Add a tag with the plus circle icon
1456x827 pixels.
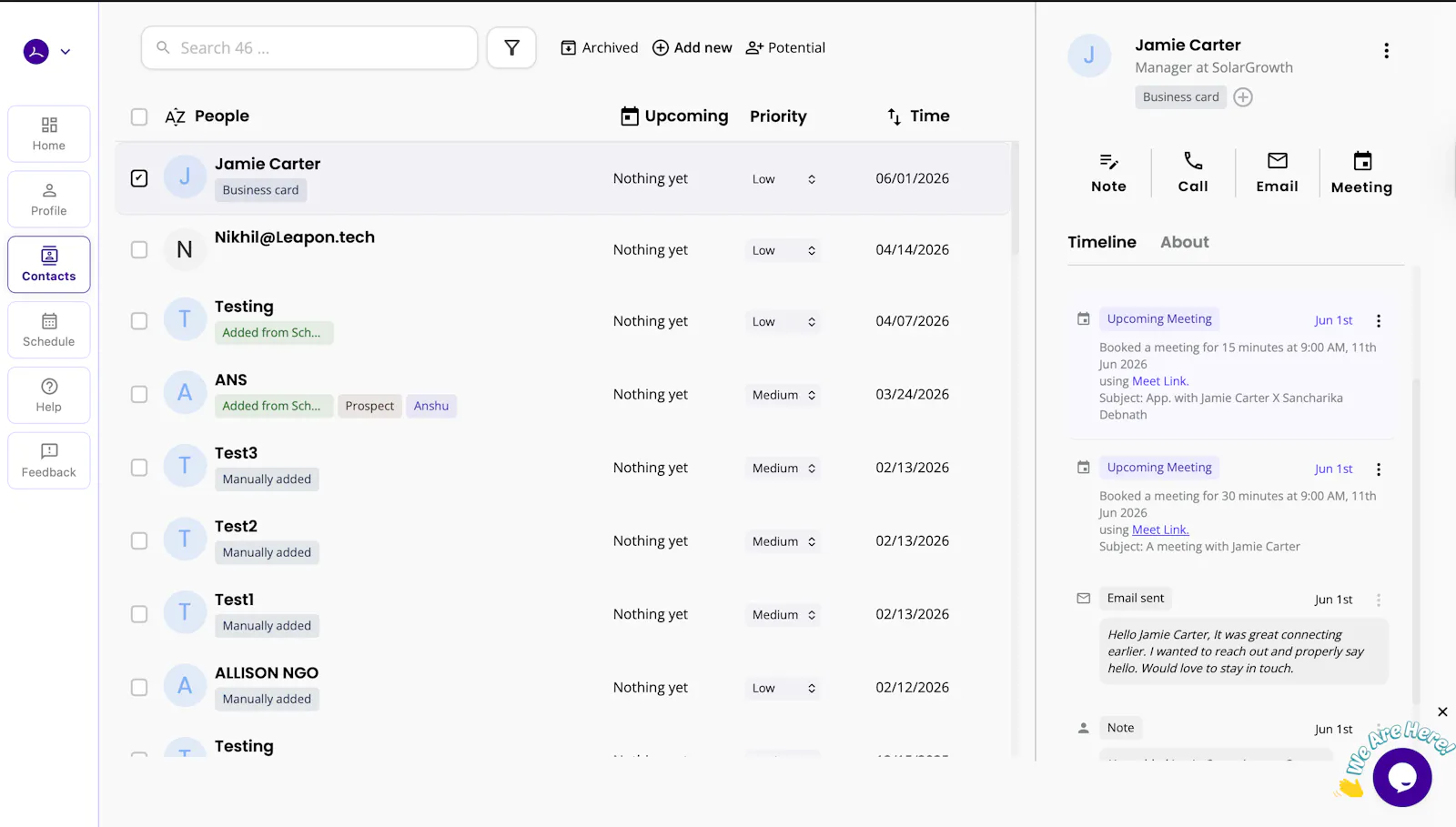1243,97
